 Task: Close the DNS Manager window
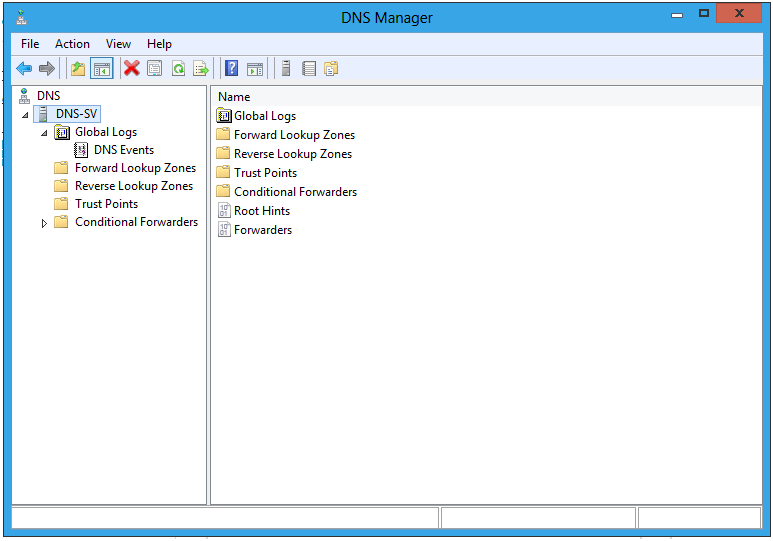[739, 14]
